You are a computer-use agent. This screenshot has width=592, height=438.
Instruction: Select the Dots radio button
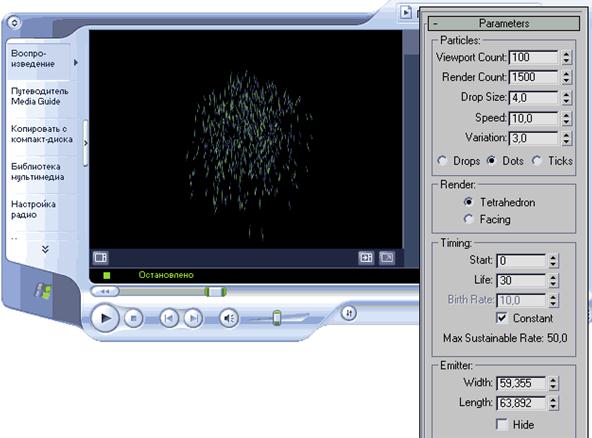[x=491, y=161]
